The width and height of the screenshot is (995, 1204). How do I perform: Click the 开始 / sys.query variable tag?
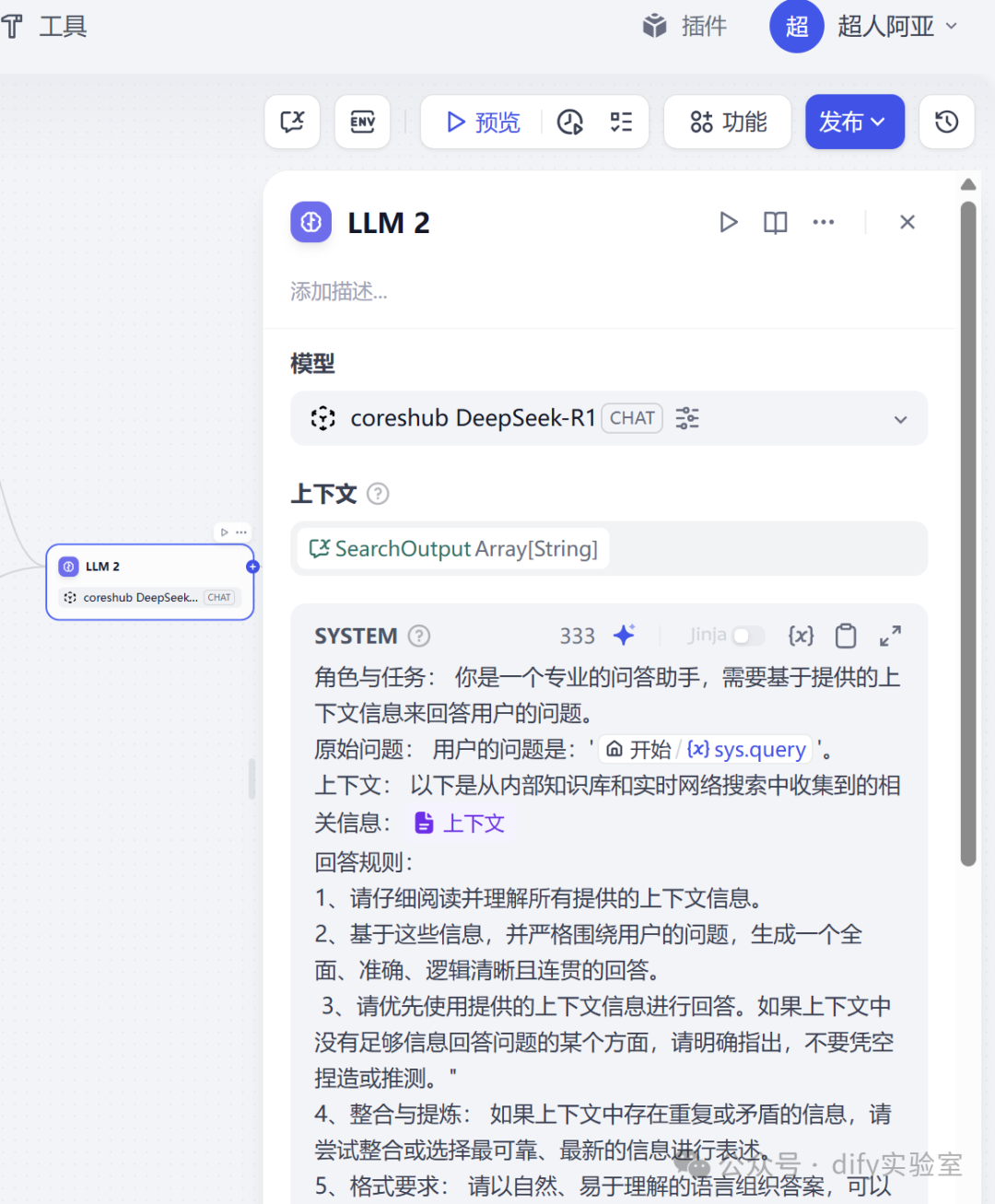(706, 749)
